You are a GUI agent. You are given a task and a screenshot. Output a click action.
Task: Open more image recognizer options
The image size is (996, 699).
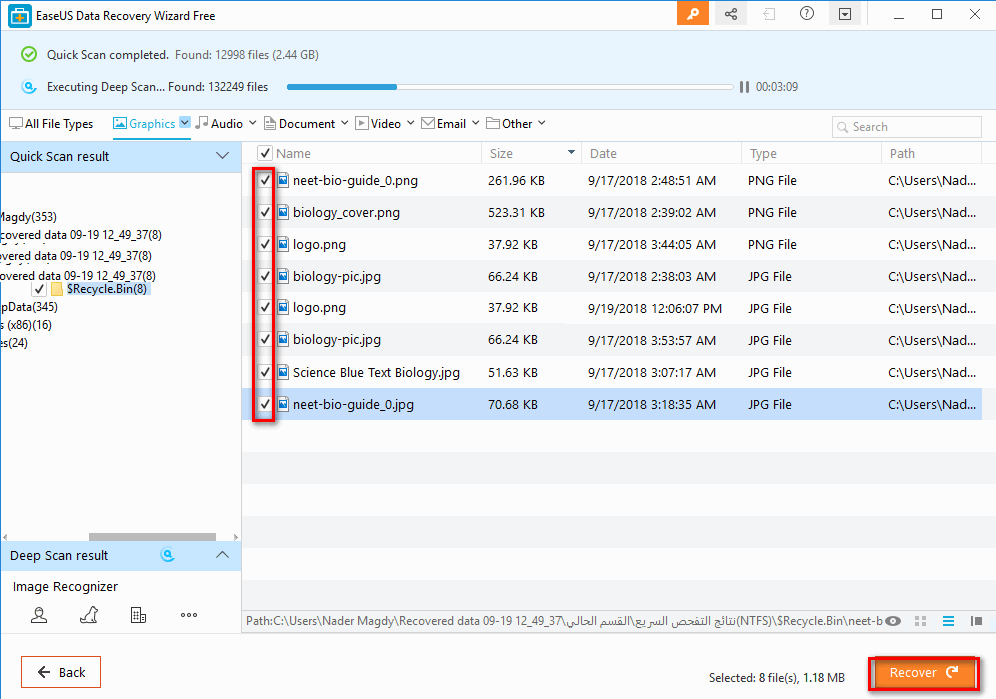point(189,615)
